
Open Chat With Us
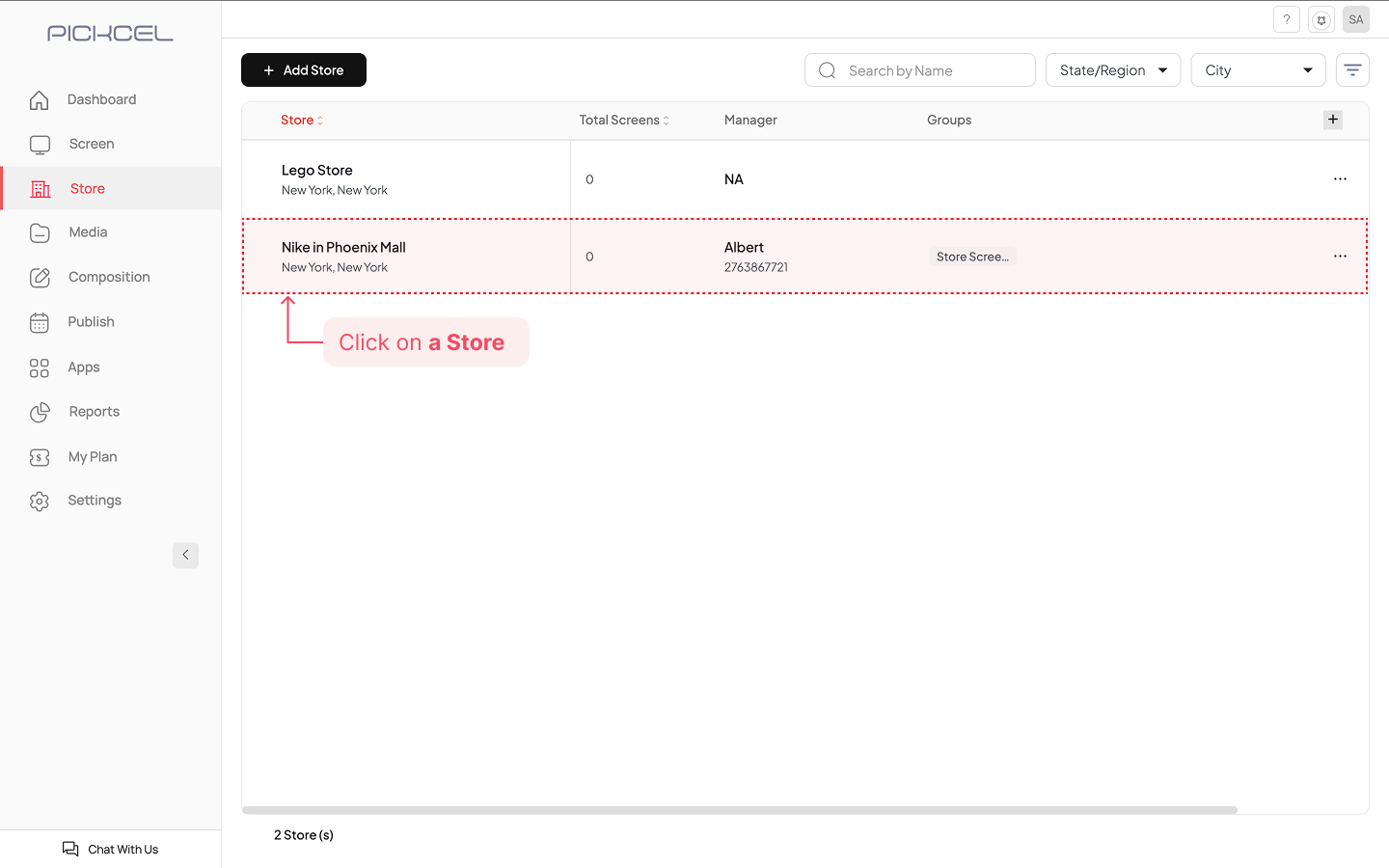pyautogui.click(x=111, y=849)
